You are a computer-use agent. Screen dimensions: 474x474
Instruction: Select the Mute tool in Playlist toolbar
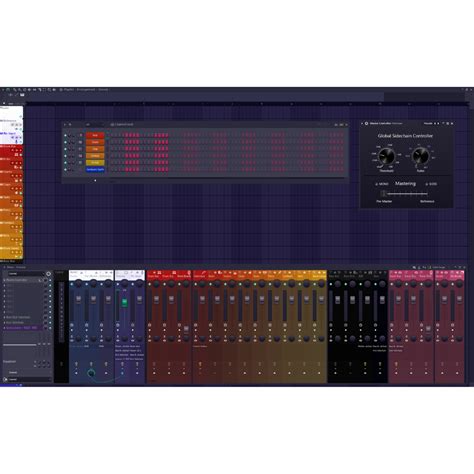(29, 90)
